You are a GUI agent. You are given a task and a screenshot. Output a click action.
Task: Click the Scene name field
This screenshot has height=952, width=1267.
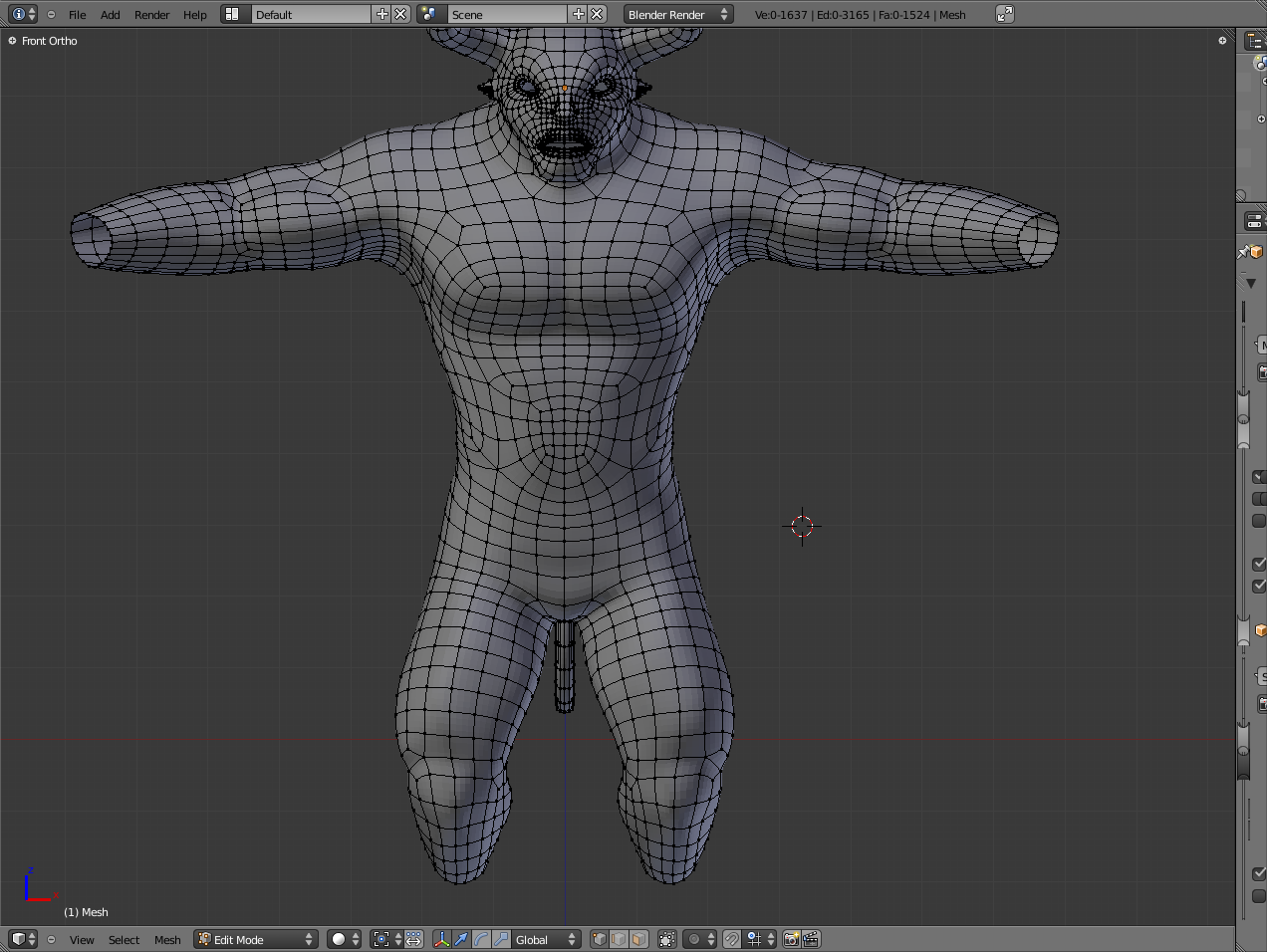(x=506, y=14)
